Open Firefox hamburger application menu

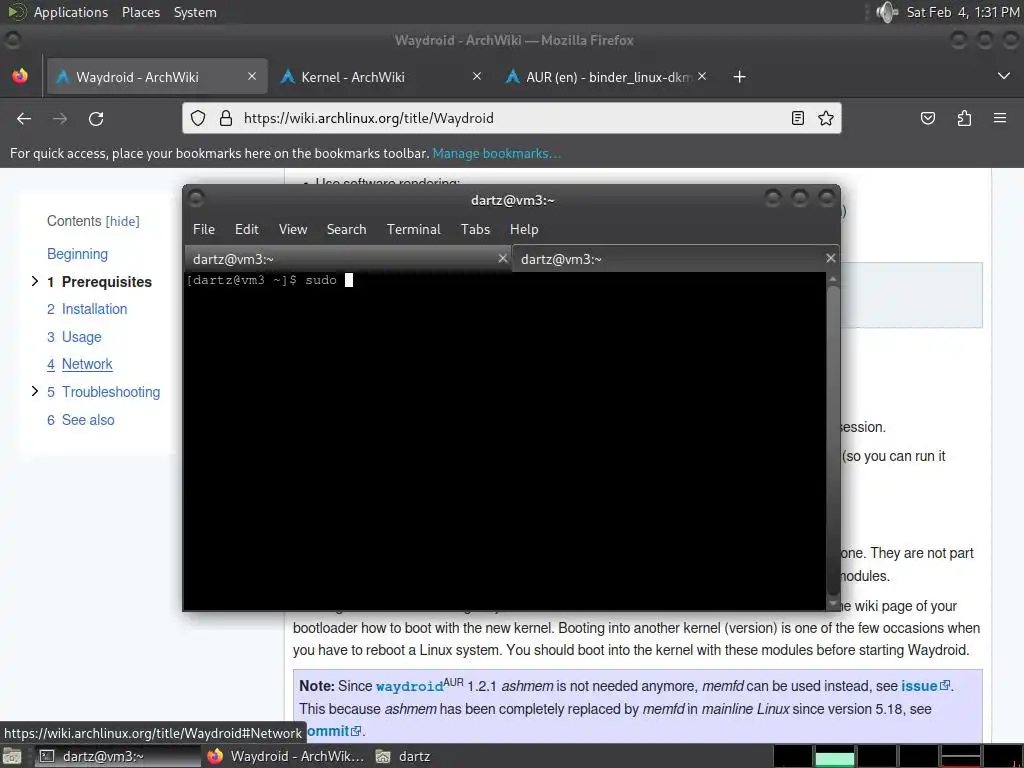click(1000, 118)
